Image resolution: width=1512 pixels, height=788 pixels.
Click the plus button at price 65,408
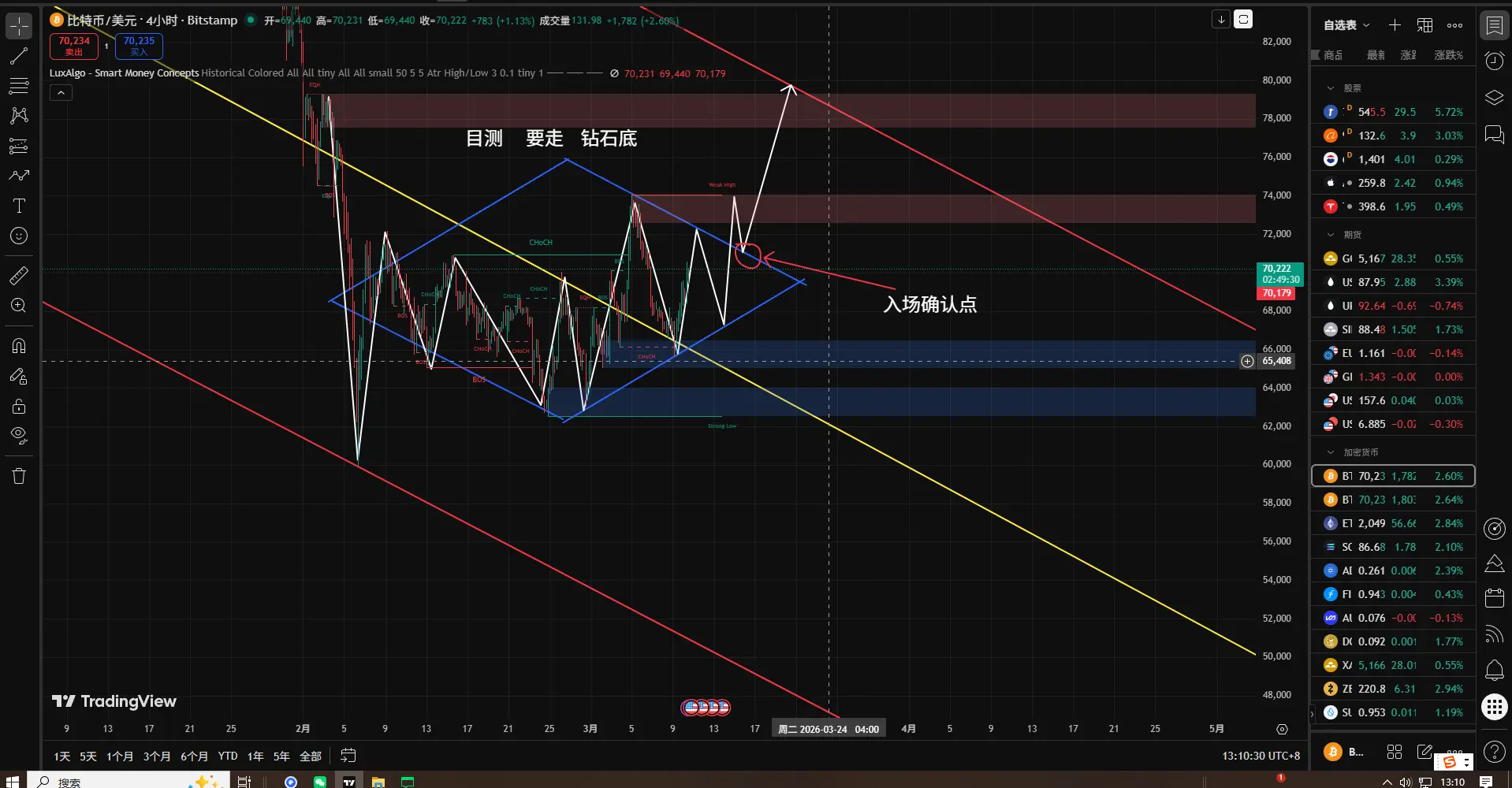click(x=1247, y=361)
